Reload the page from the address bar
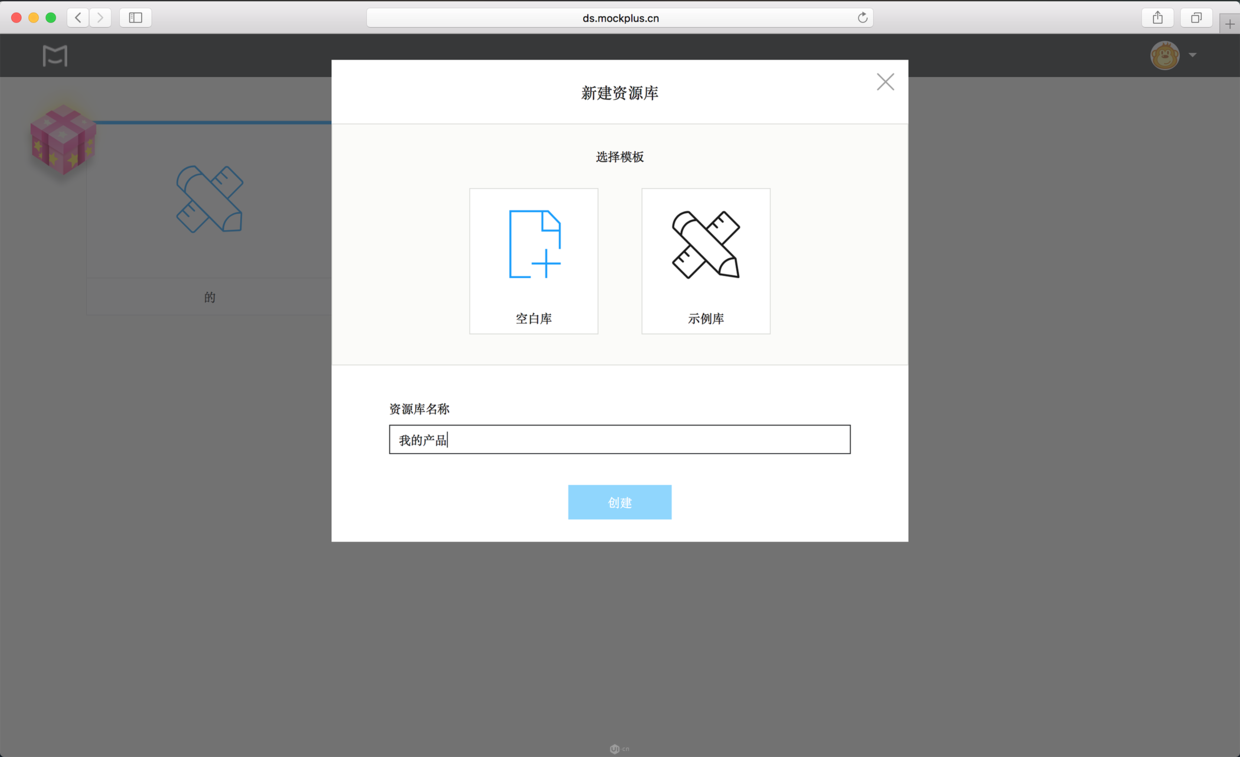Image resolution: width=1240 pixels, height=757 pixels. [862, 18]
